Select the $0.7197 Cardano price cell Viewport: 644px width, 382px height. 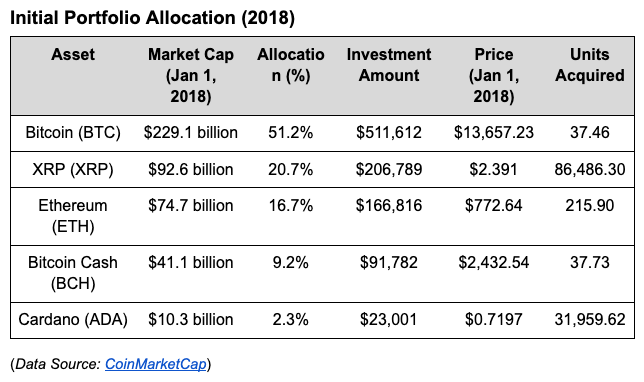point(494,319)
